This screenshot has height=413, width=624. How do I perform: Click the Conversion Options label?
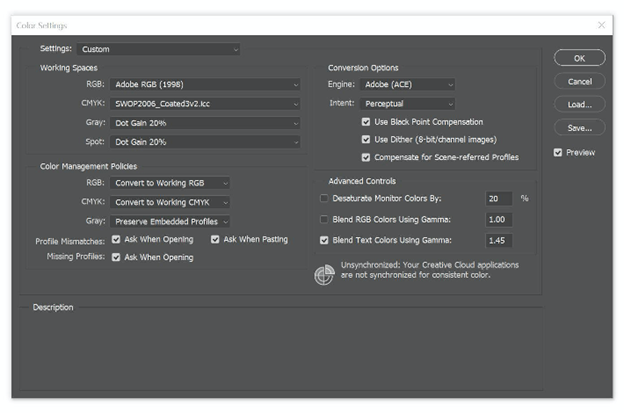pyautogui.click(x=363, y=68)
